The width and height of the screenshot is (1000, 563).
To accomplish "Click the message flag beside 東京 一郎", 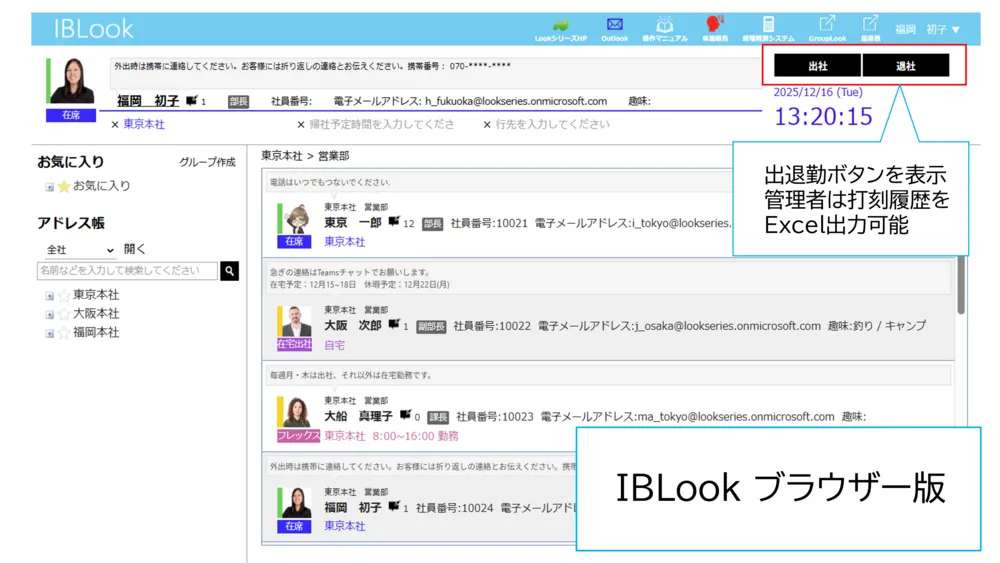I will [x=393, y=222].
